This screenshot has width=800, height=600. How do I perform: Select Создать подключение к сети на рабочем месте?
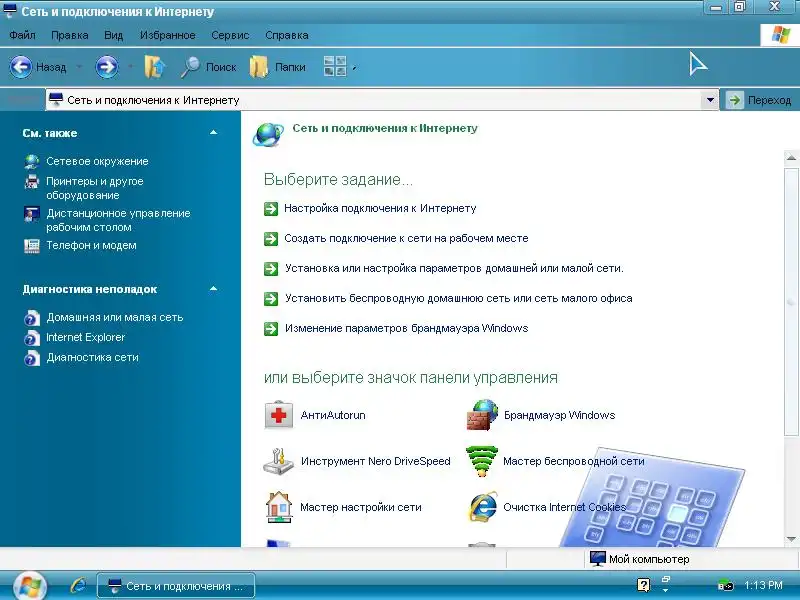[406, 238]
